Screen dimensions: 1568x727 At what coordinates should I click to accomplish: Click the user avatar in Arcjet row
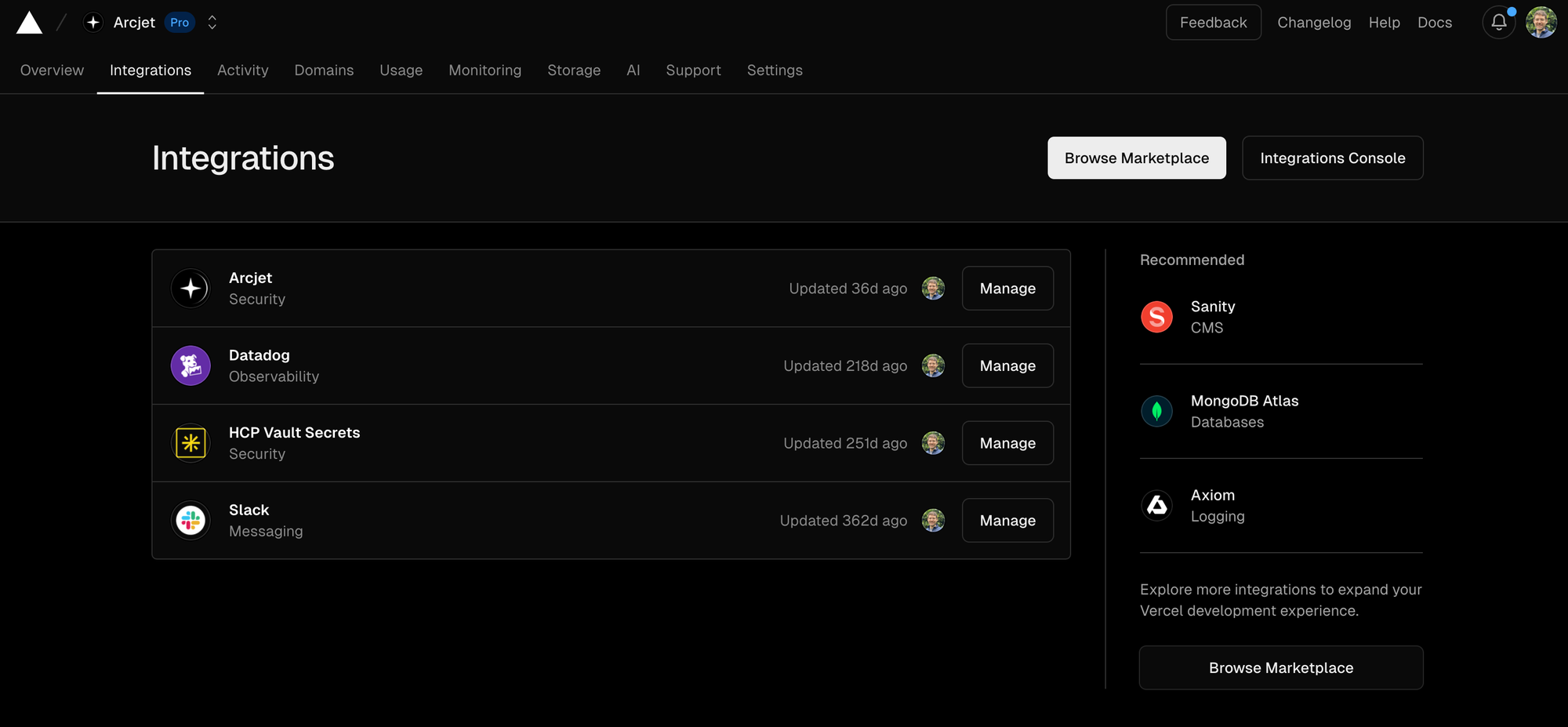(x=933, y=289)
